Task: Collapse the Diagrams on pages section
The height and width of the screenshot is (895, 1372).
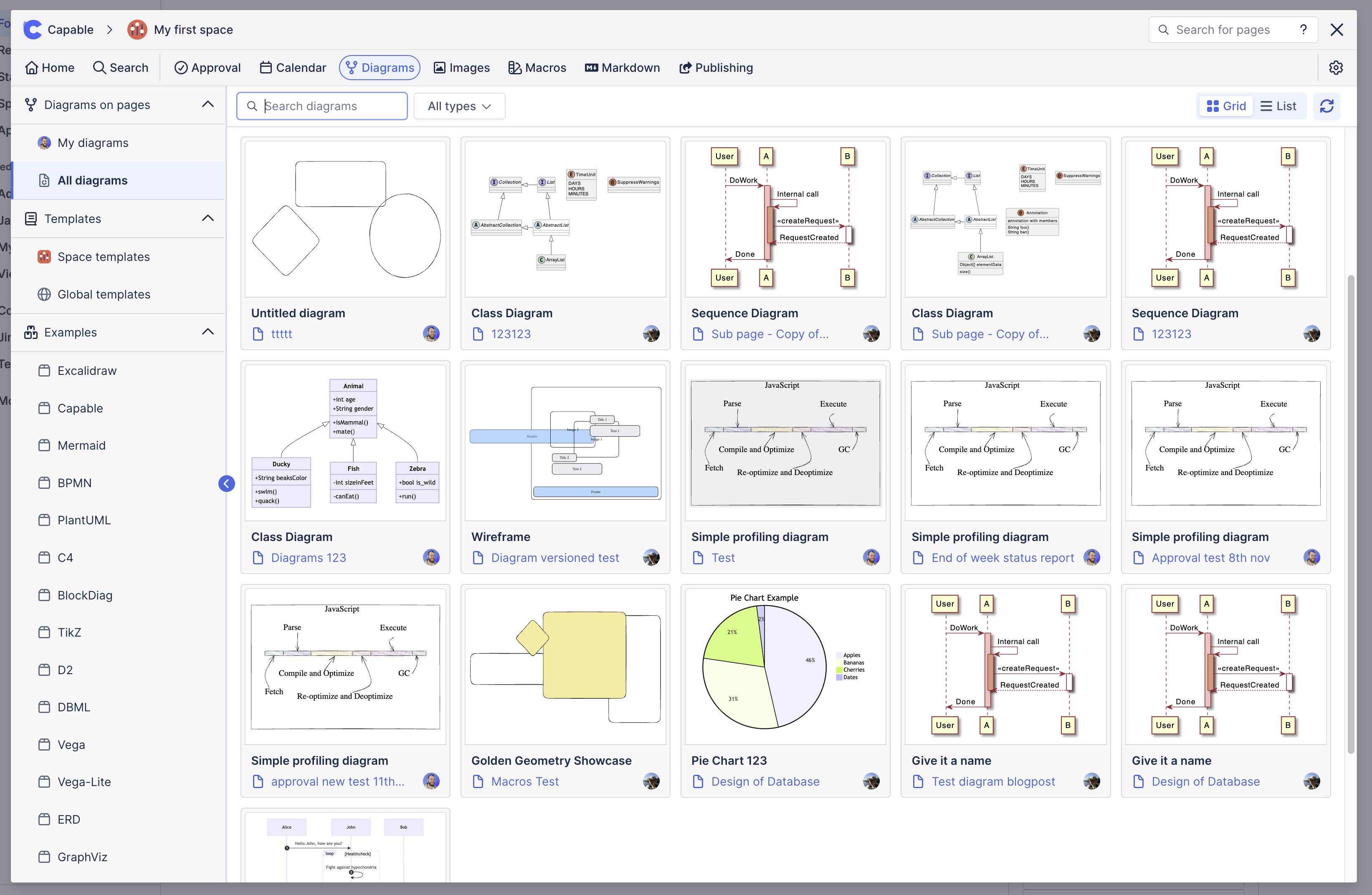Action: coord(208,104)
